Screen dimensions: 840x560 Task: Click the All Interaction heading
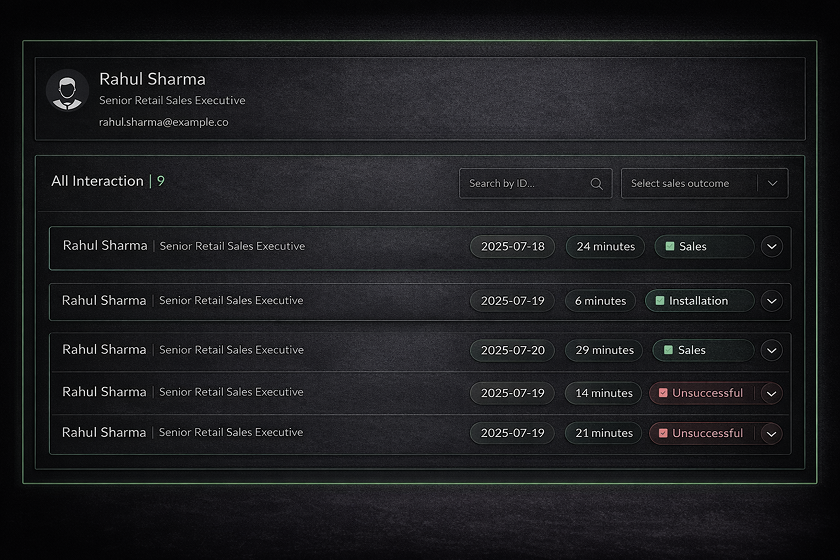coord(97,181)
